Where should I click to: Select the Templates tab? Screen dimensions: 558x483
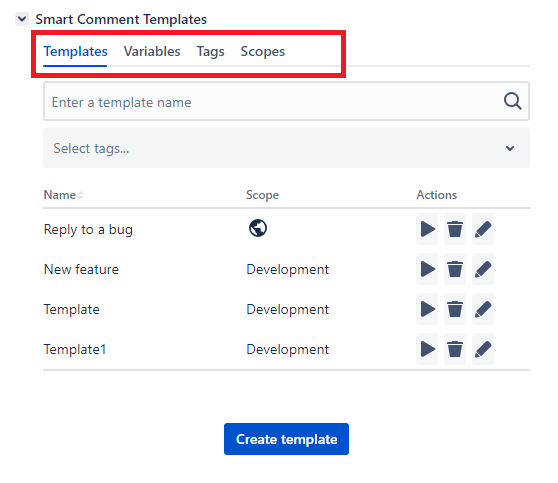(x=75, y=52)
